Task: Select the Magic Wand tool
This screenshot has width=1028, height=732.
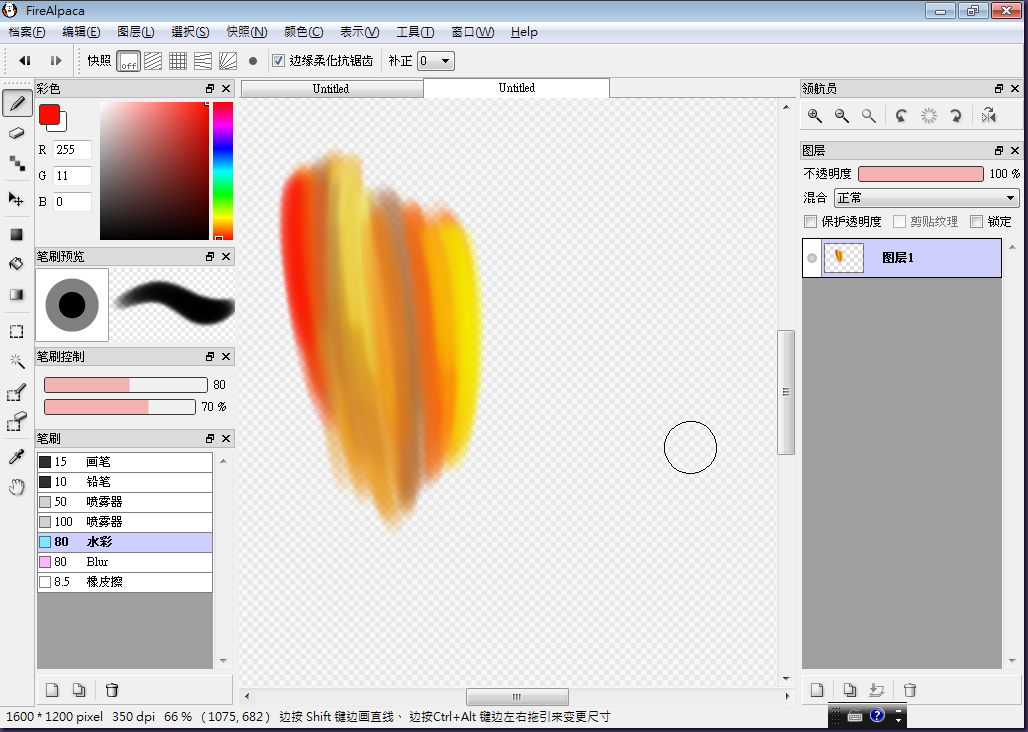Action: (x=17, y=362)
